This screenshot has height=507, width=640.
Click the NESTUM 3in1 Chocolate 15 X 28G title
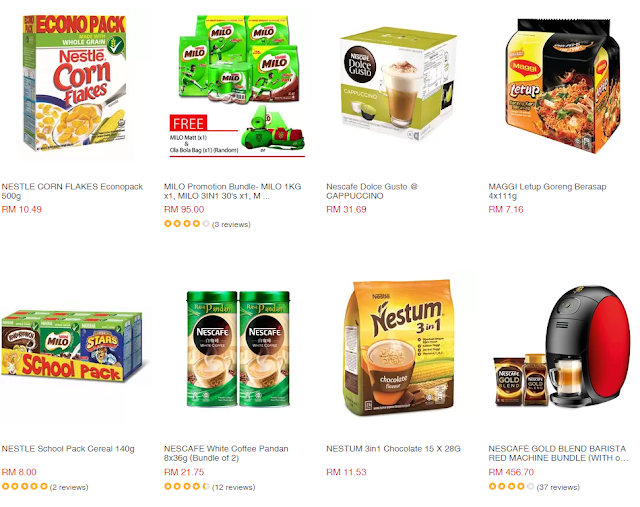click(x=393, y=449)
